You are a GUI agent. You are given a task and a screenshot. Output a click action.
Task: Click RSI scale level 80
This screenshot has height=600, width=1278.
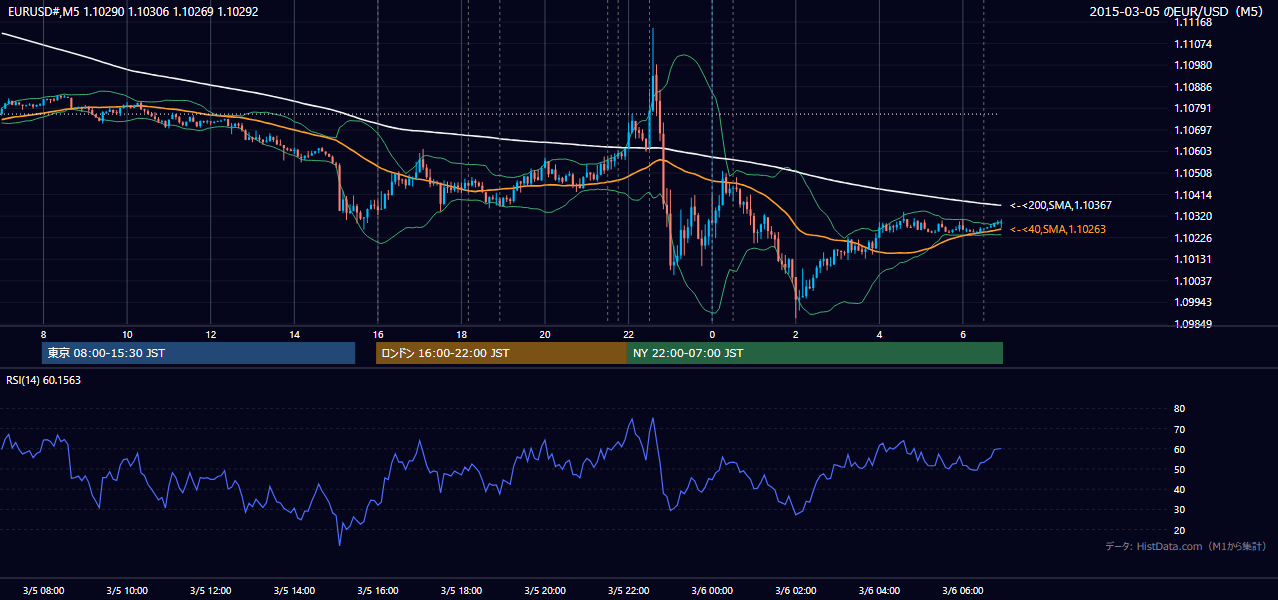[1180, 409]
